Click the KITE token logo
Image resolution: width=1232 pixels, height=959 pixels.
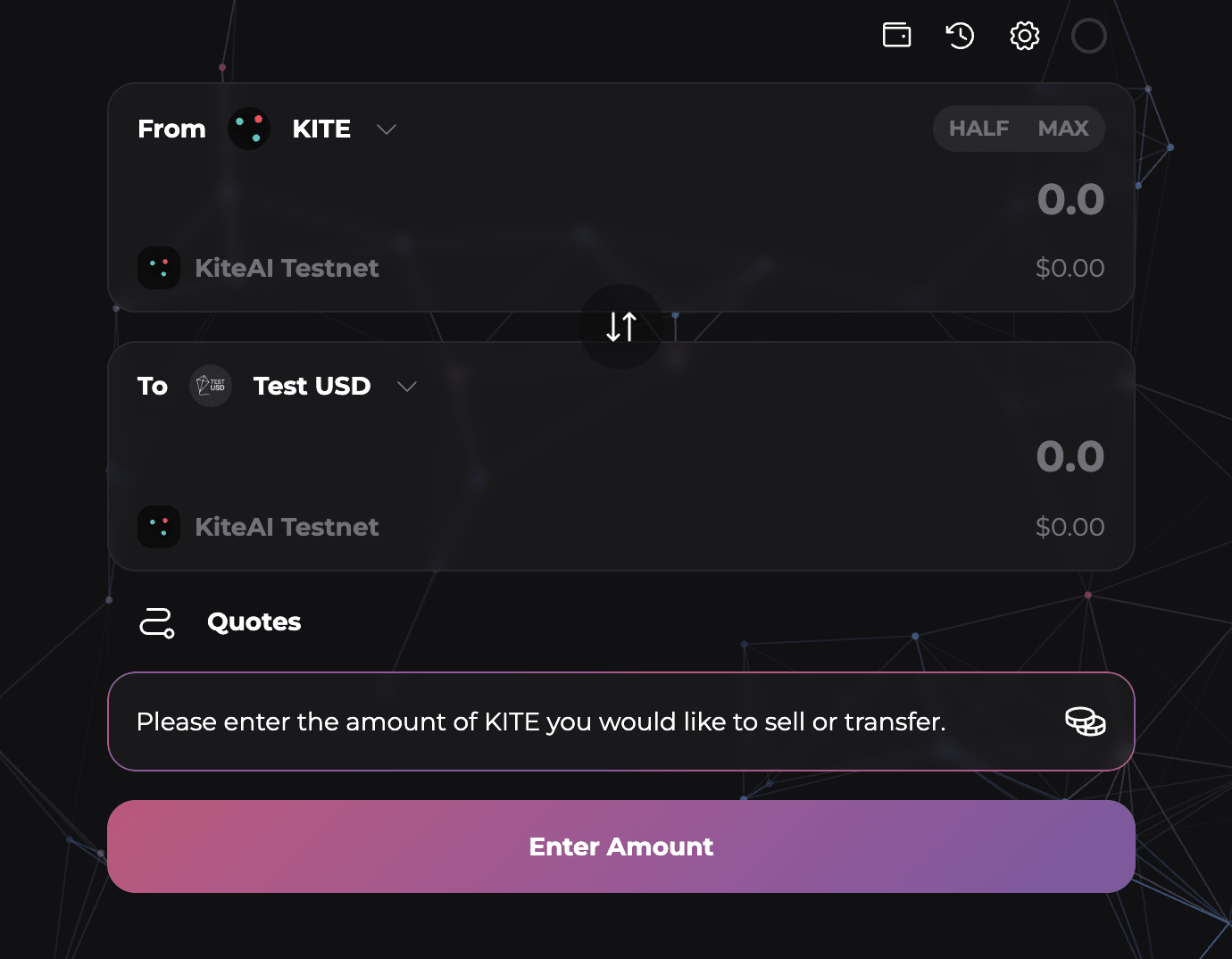tap(249, 129)
